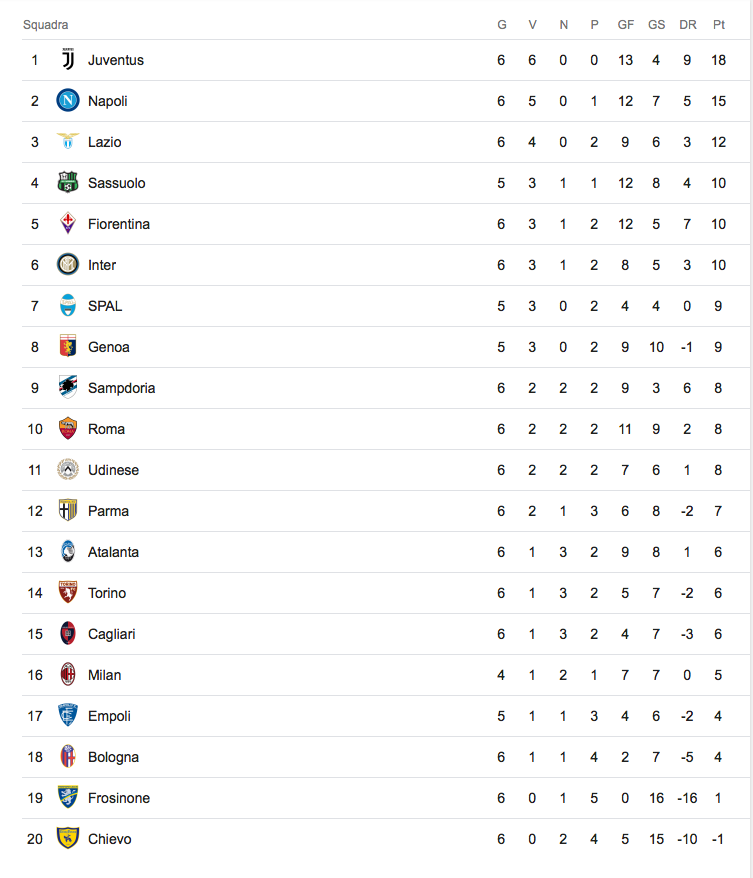
Task: Click the Lazio eagle crest
Action: pyautogui.click(x=68, y=141)
